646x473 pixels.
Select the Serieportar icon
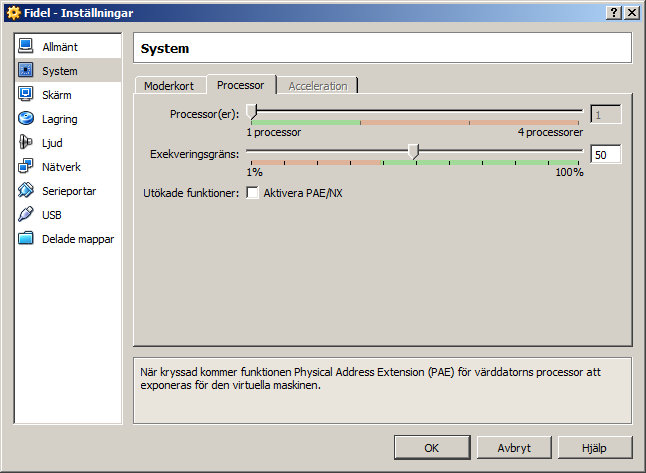(26, 191)
